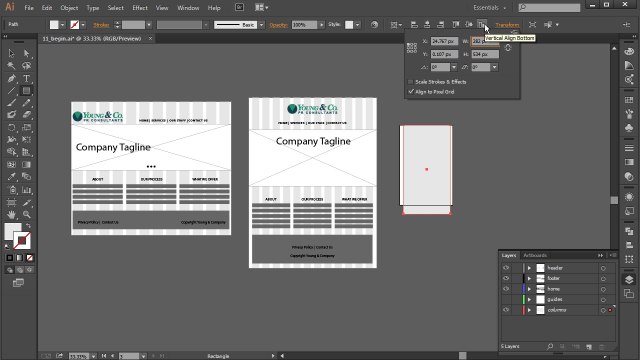
Task: Click the Style swatch in control bar
Action: [349, 25]
